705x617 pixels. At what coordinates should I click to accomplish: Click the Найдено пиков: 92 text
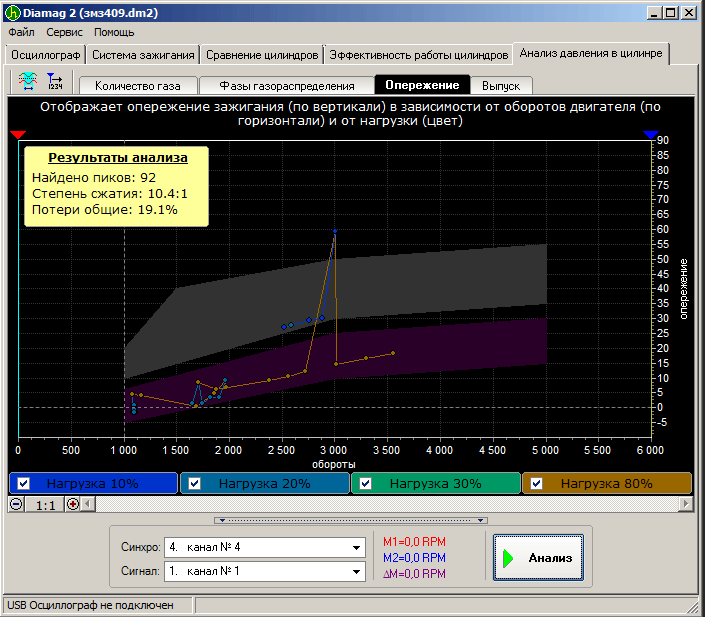94,178
